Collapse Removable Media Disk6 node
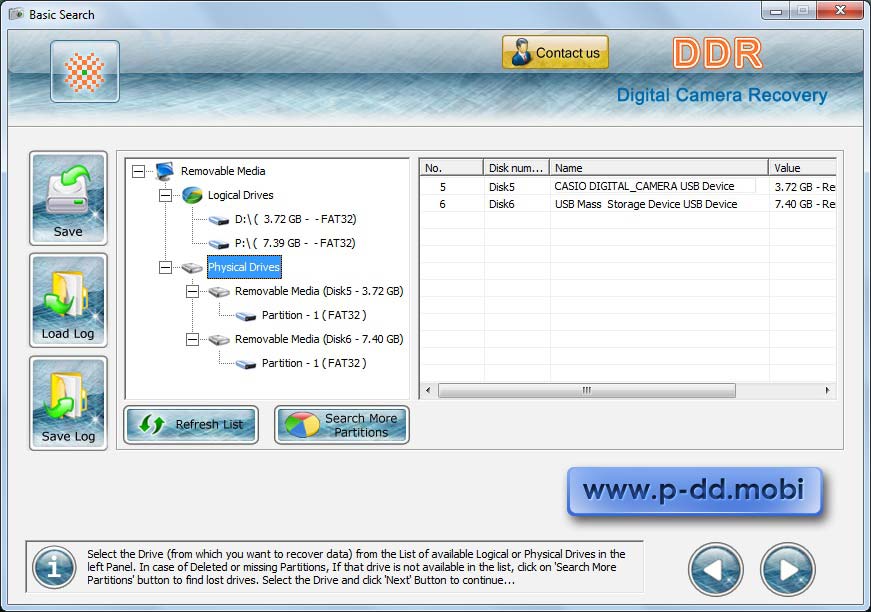Screen dimensions: 871x612 pyautogui.click(x=192, y=339)
